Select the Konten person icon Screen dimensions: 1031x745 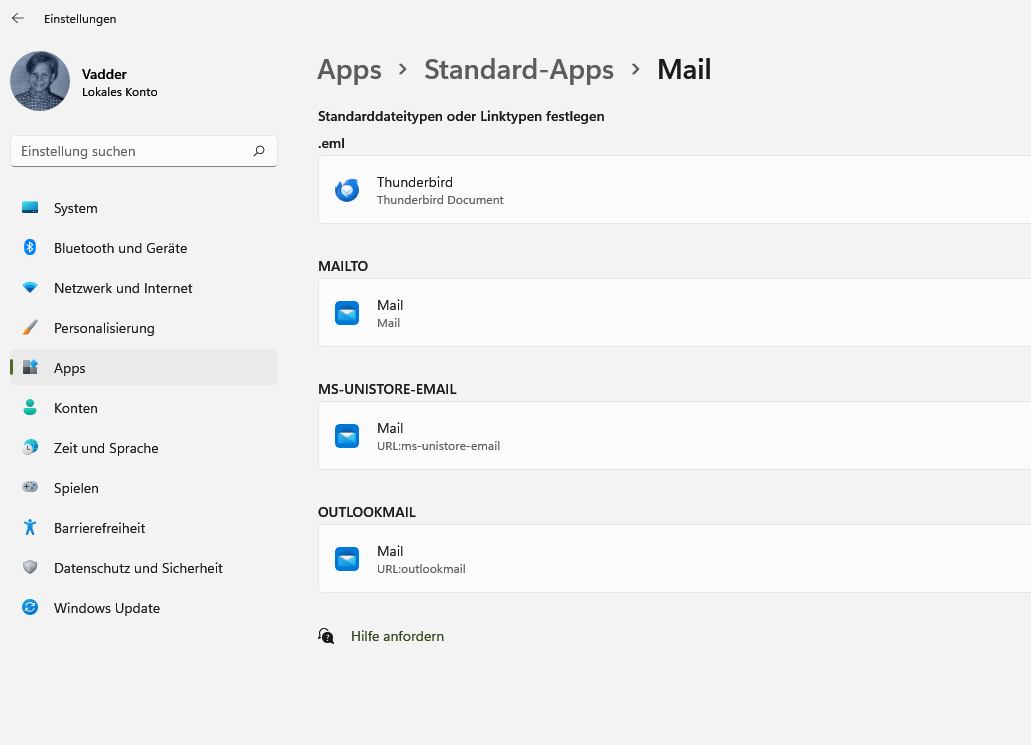pyautogui.click(x=30, y=407)
